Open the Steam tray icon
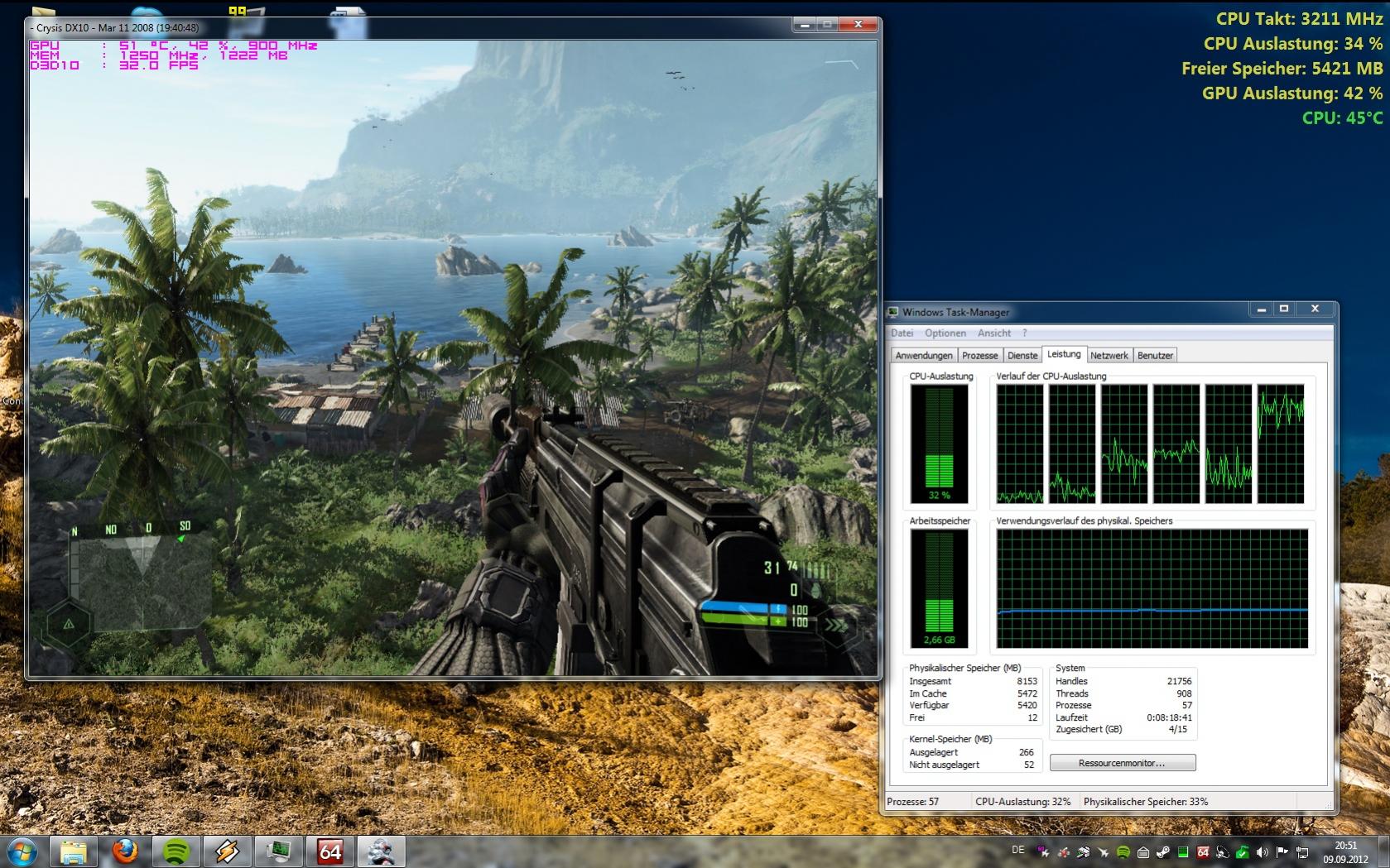The width and height of the screenshot is (1390, 868). [1162, 852]
